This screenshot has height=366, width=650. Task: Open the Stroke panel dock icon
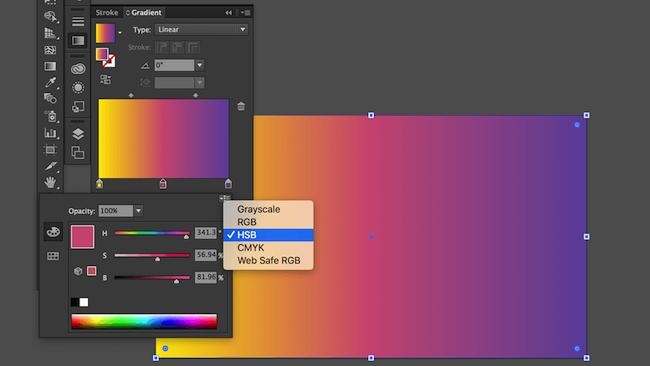click(78, 21)
